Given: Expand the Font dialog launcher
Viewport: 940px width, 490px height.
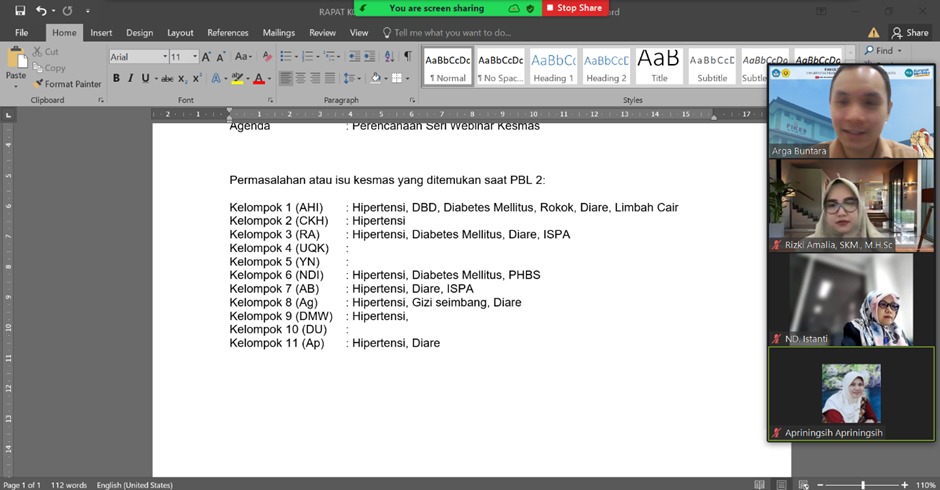Looking at the screenshot, I should 270,101.
